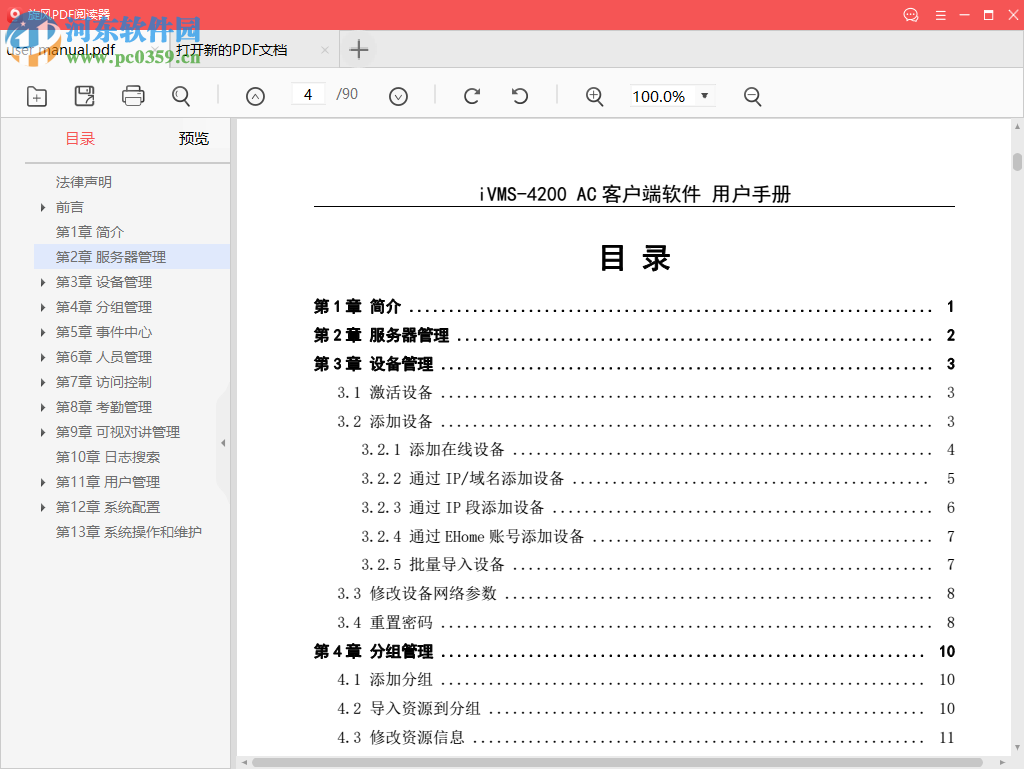Zoom out of the document
The height and width of the screenshot is (769, 1024).
[750, 96]
